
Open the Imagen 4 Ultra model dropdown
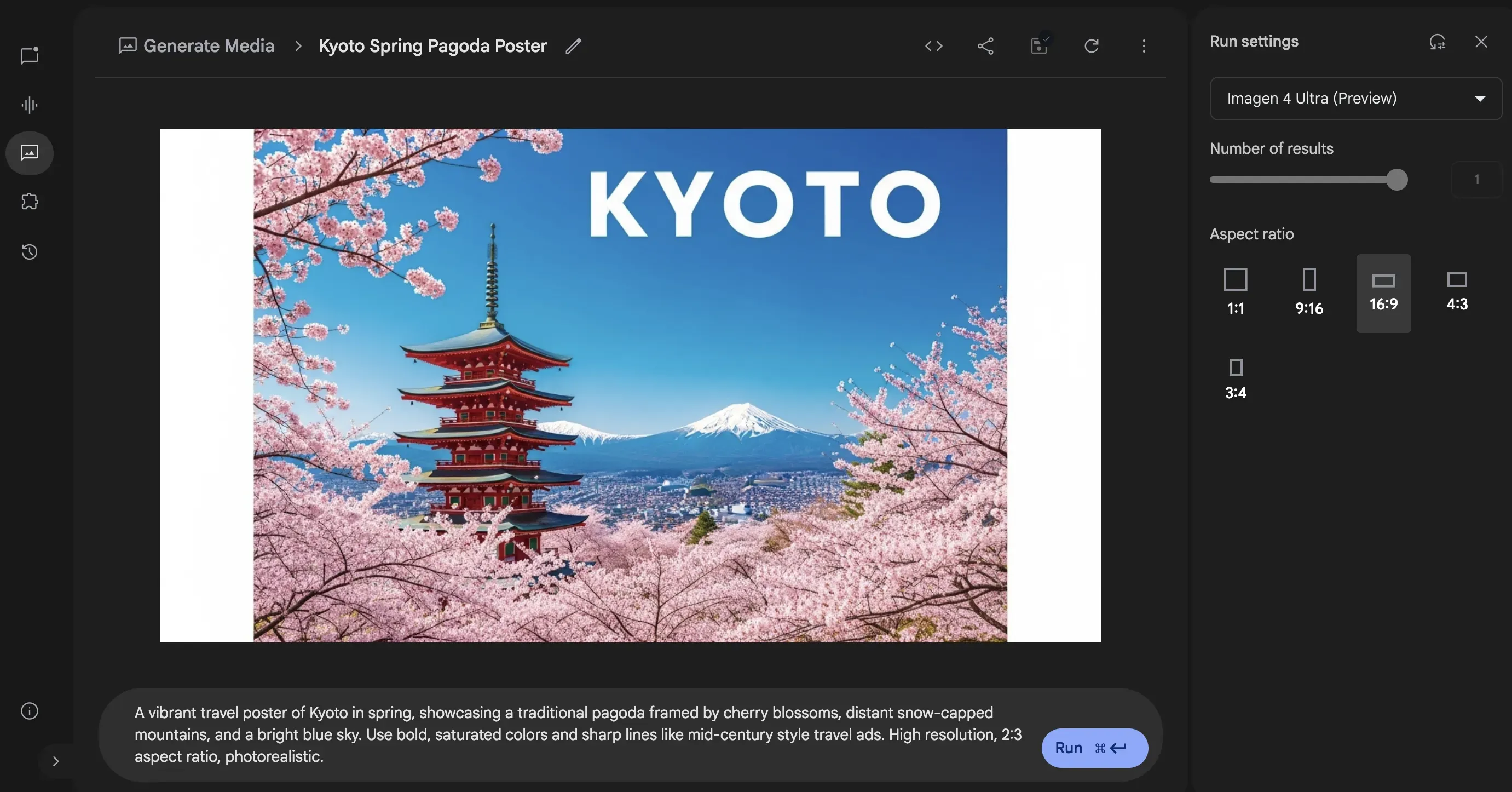pos(1355,99)
